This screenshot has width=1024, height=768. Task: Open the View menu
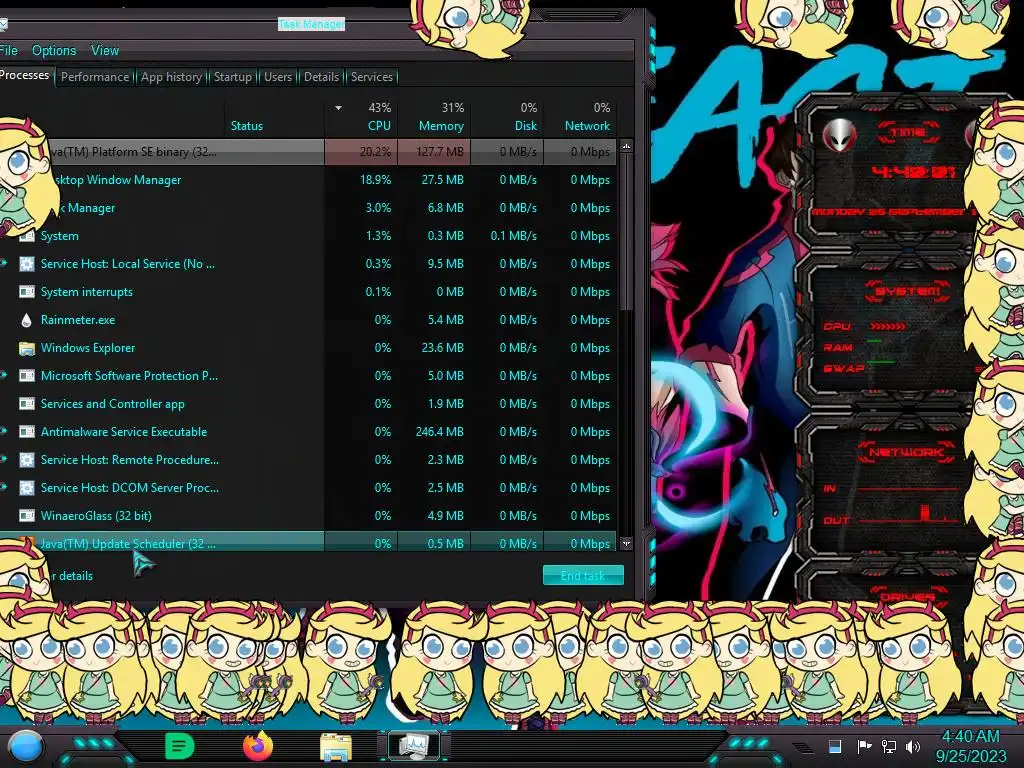point(104,50)
